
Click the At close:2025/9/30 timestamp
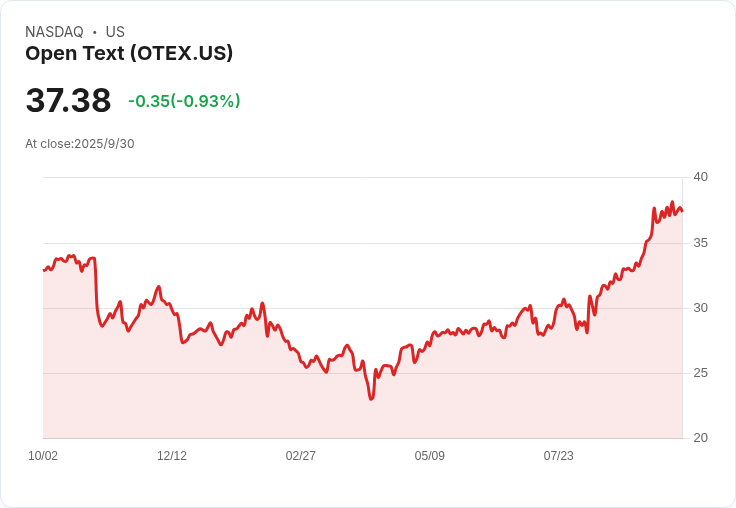coord(80,144)
